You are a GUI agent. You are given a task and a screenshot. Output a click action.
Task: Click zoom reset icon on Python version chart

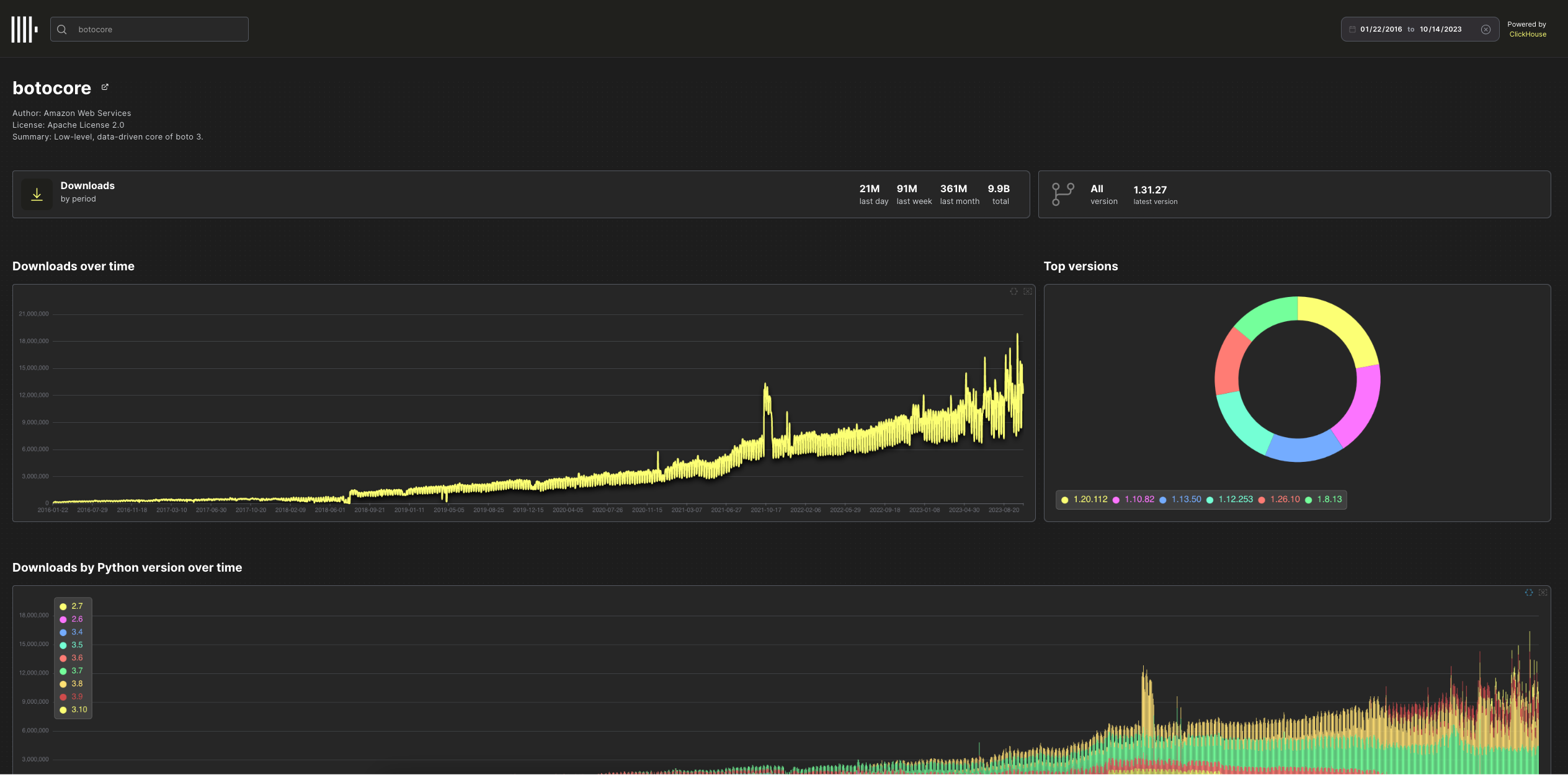point(1543,593)
